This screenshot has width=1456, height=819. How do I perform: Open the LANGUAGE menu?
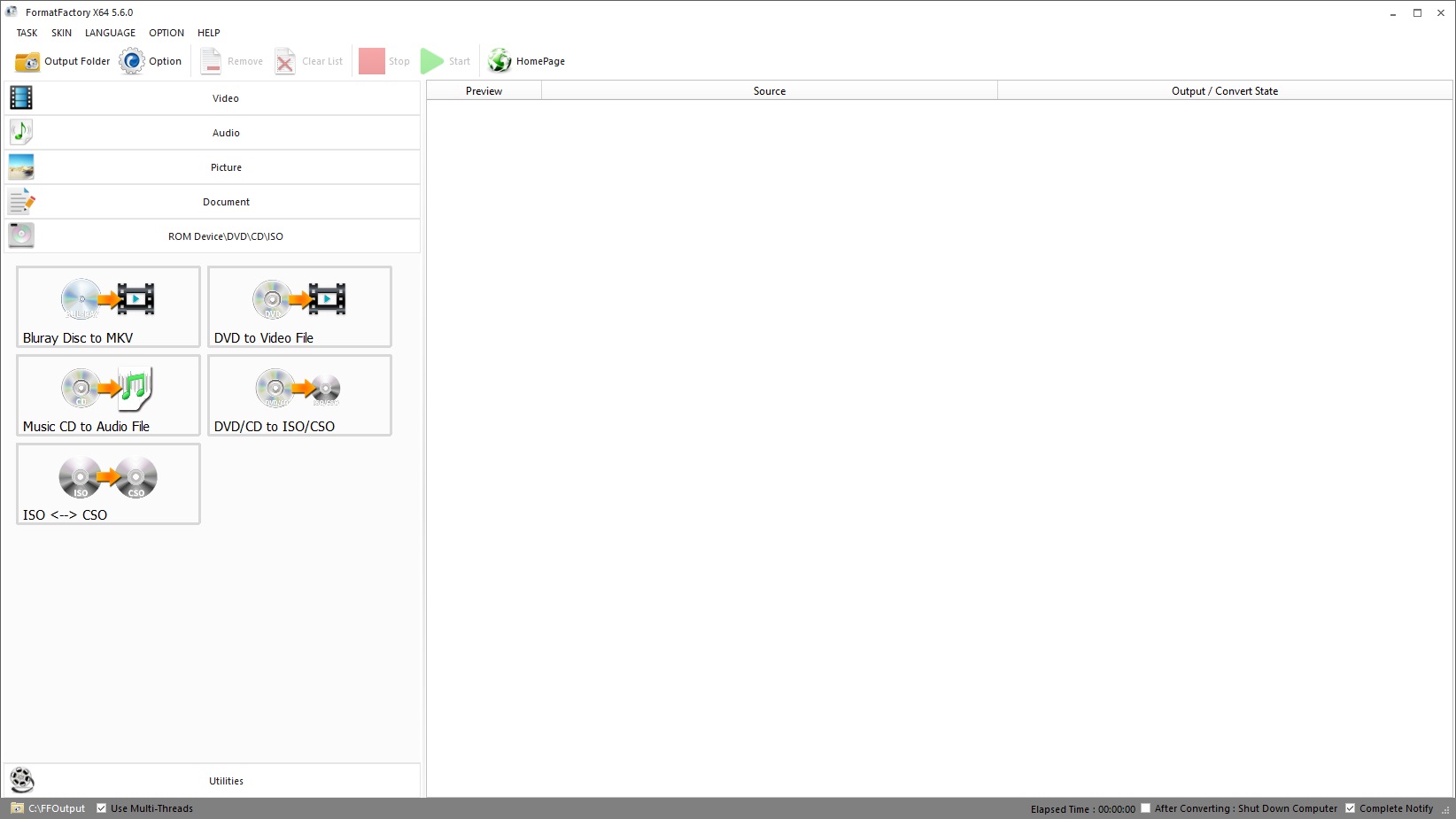[111, 33]
